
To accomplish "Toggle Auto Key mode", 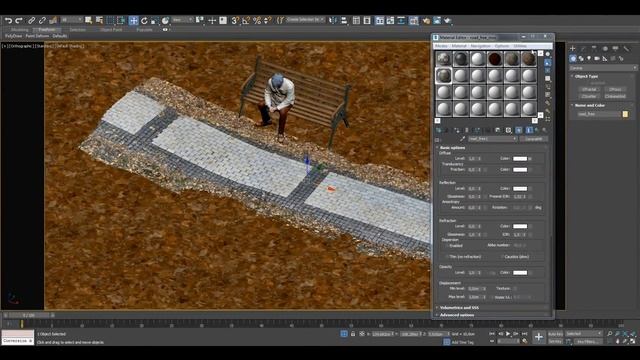I will pos(555,333).
